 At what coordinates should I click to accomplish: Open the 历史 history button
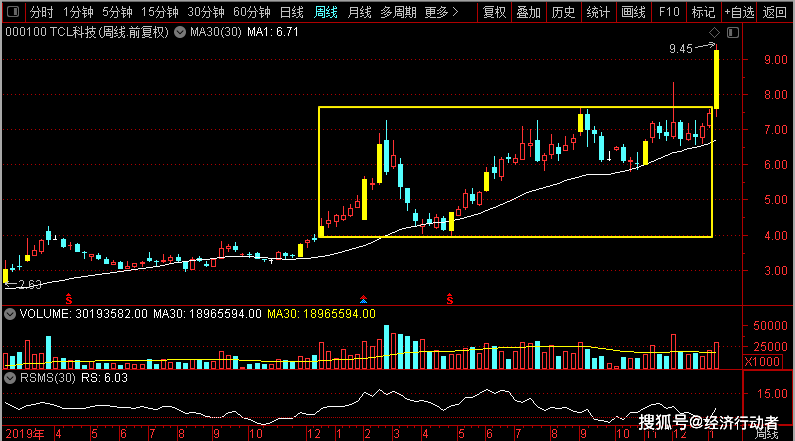(x=563, y=12)
